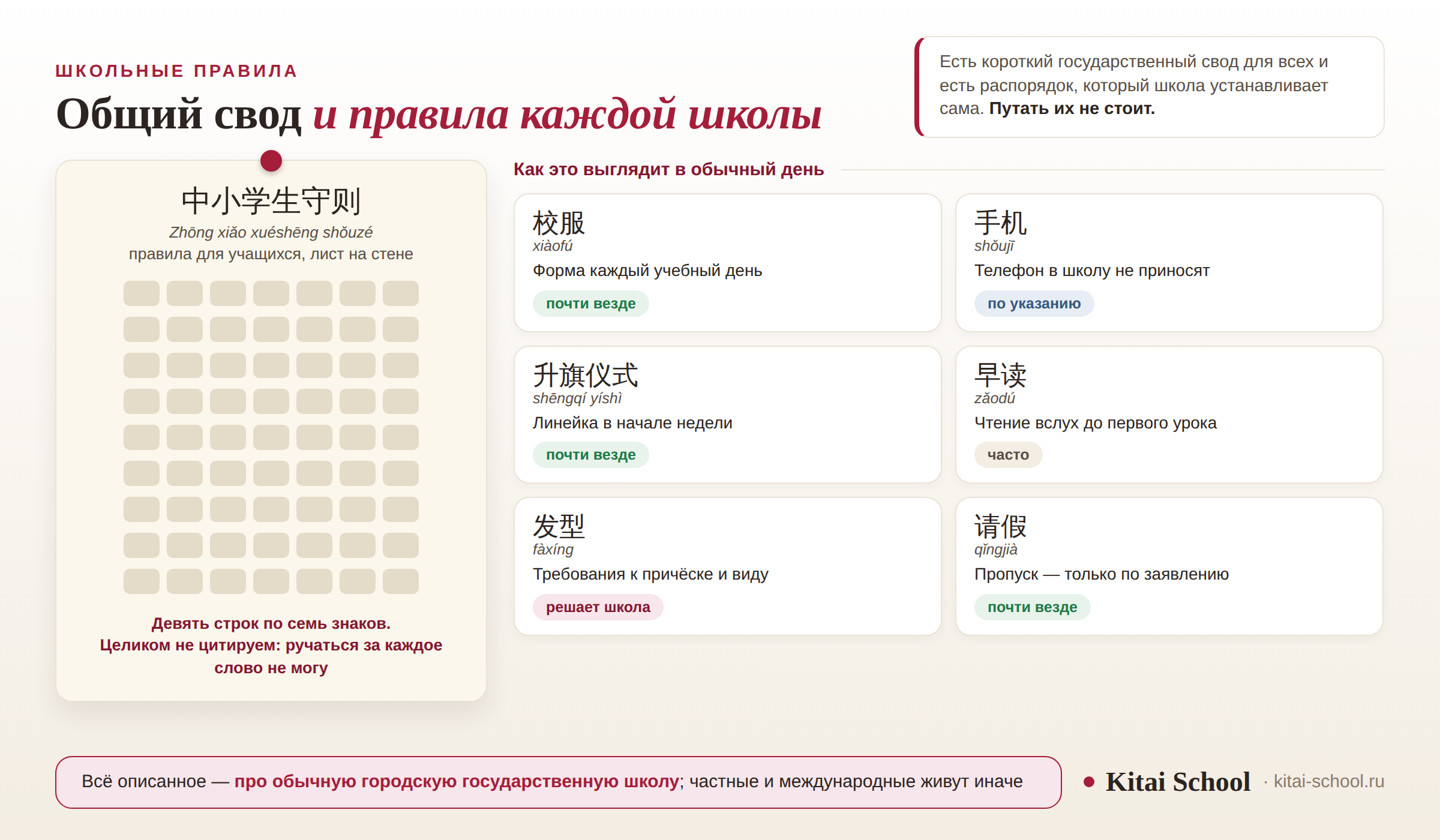The height and width of the screenshot is (840, 1440).
Task: Click the 'почти везде' tag under flag ceremony
Action: click(591, 455)
